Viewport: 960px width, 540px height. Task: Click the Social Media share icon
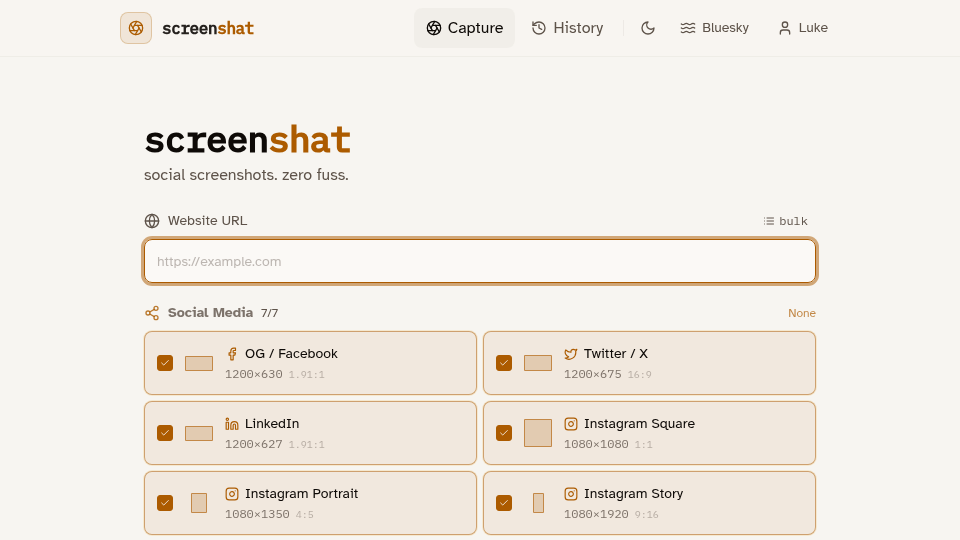[152, 313]
